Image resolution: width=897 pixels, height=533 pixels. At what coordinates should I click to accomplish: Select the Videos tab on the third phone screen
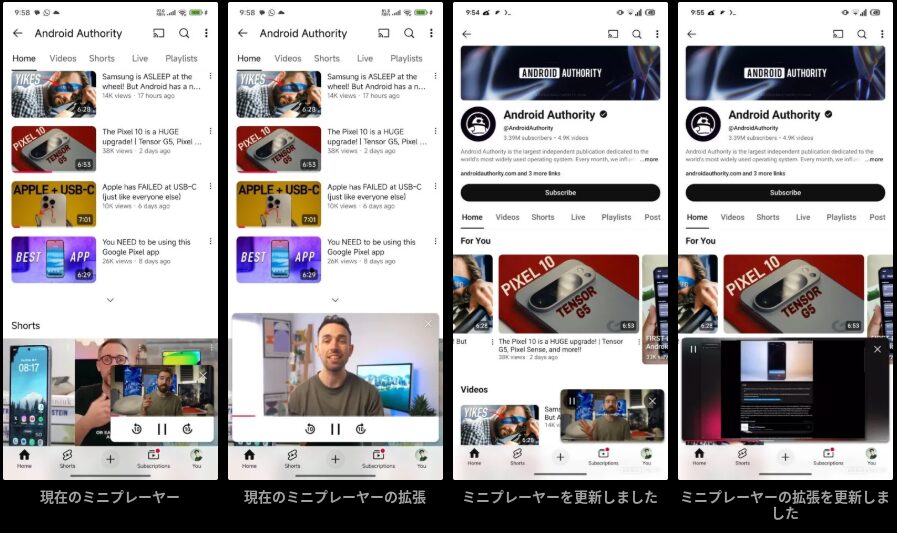[x=507, y=217]
